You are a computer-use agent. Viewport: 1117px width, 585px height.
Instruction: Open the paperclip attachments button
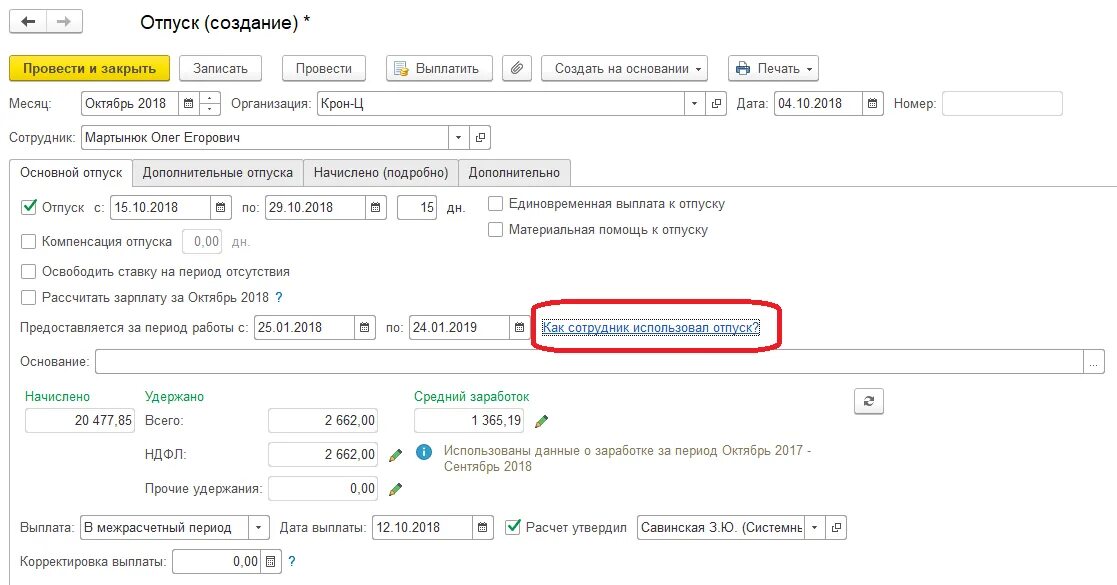pos(517,68)
